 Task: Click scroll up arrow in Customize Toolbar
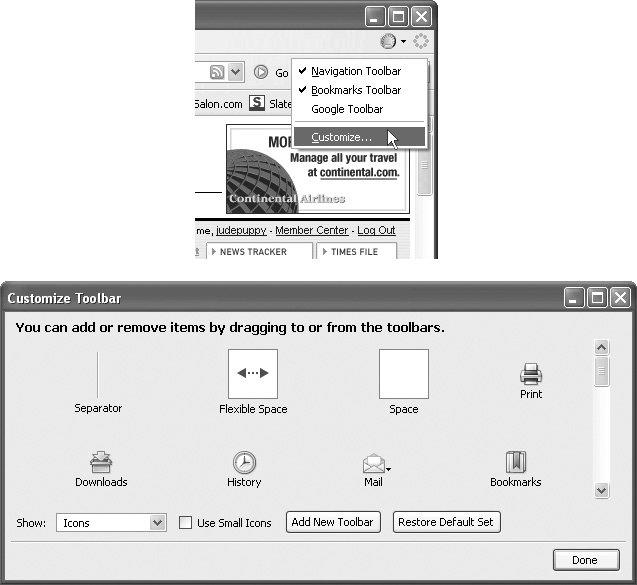[x=601, y=348]
